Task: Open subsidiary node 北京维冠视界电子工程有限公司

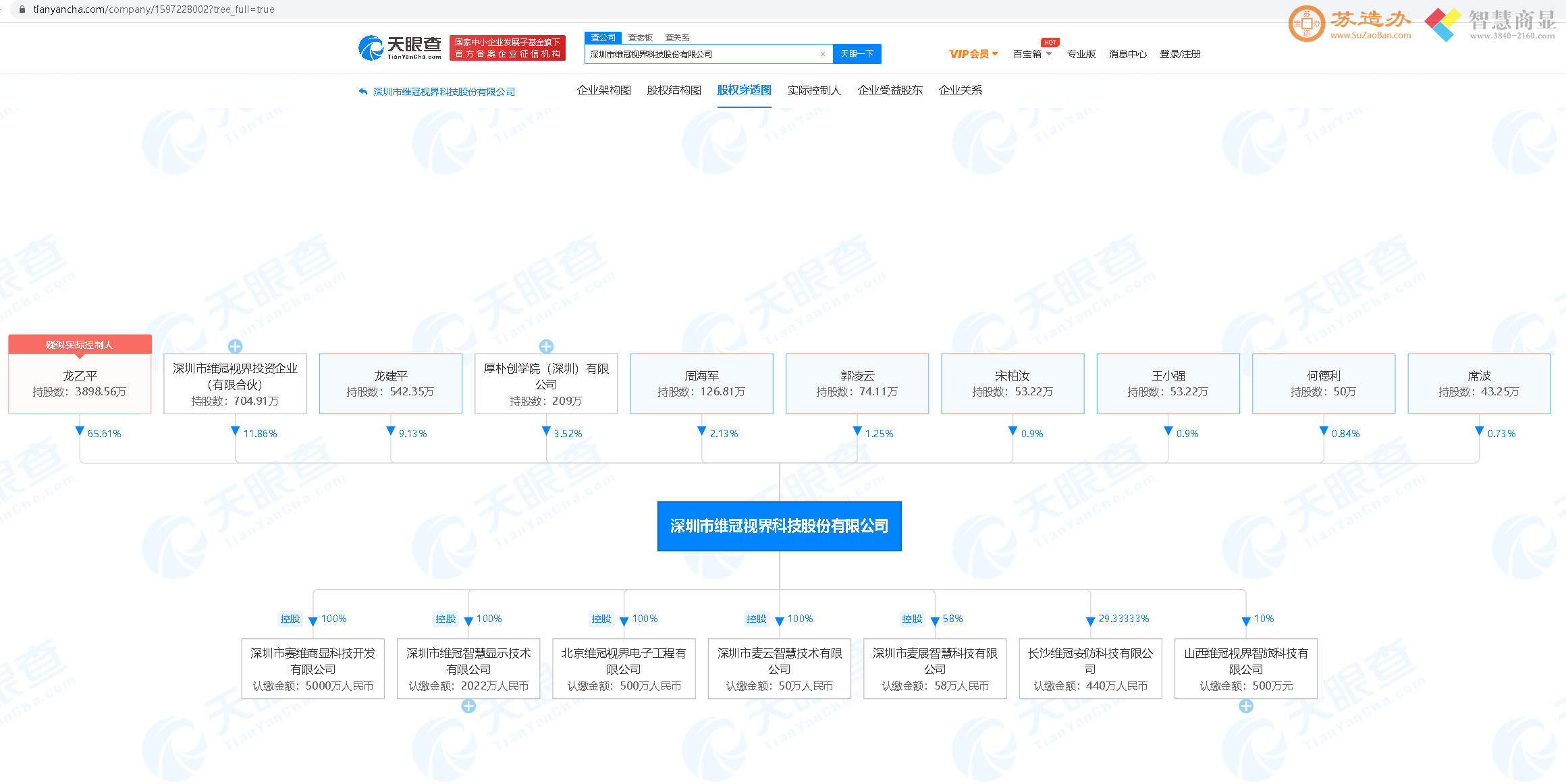Action: 624,669
